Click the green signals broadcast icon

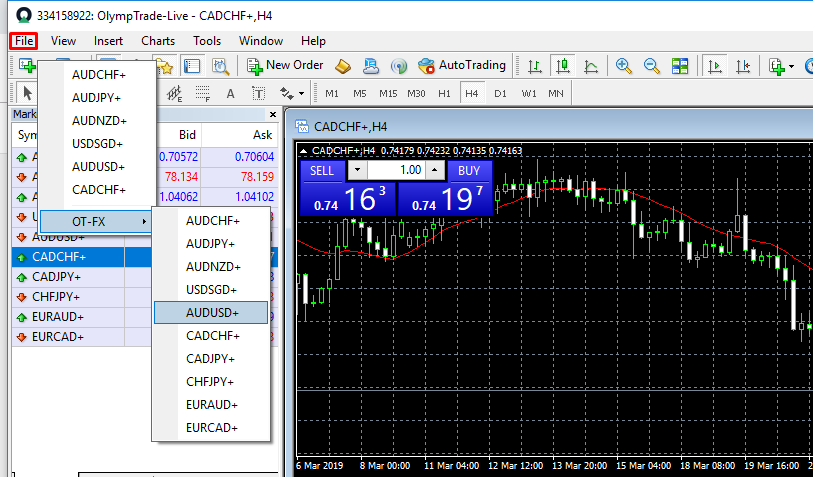pos(398,66)
